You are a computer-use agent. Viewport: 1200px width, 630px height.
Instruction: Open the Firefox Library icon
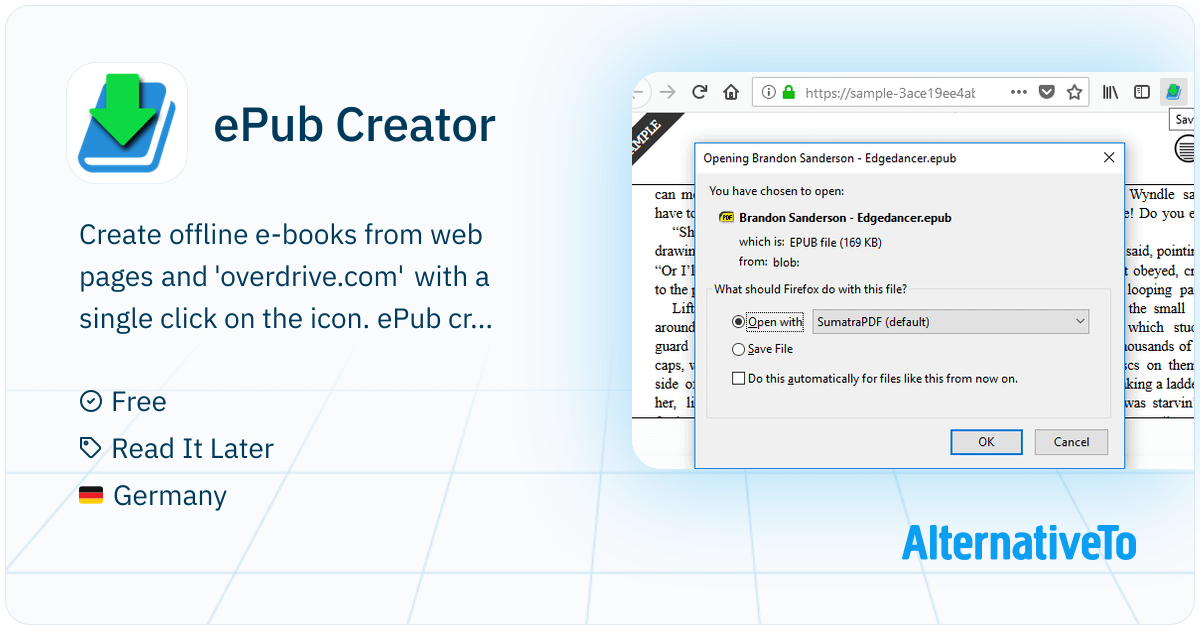[x=1110, y=92]
